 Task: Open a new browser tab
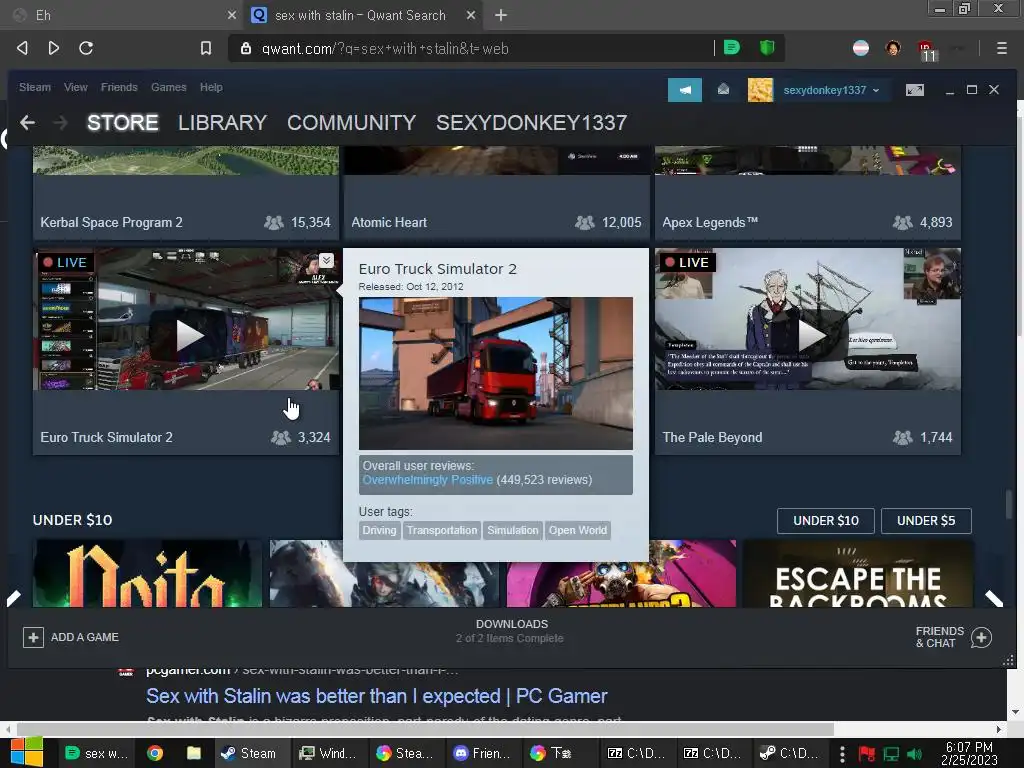[x=501, y=15]
